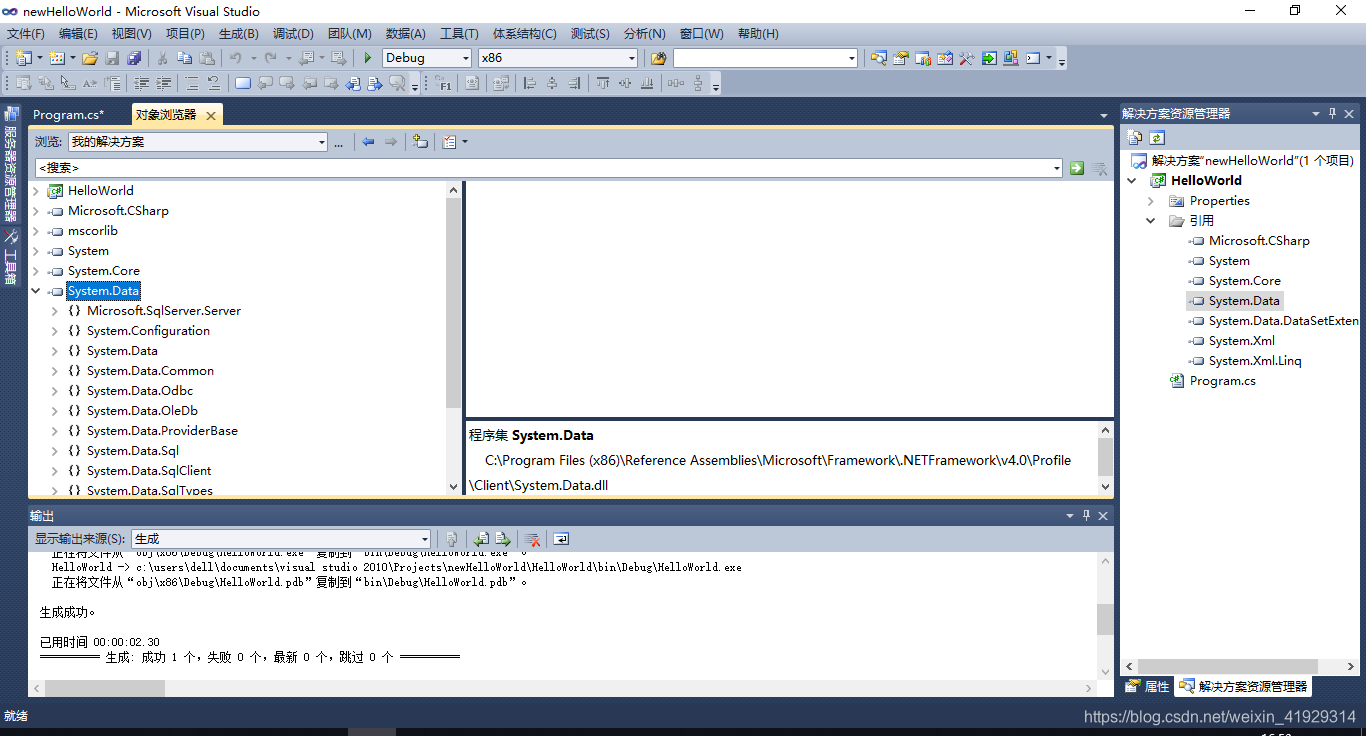The image size is (1366, 736).
Task: Collapse 引用 folder in Solution Explorer
Action: click(1150, 221)
